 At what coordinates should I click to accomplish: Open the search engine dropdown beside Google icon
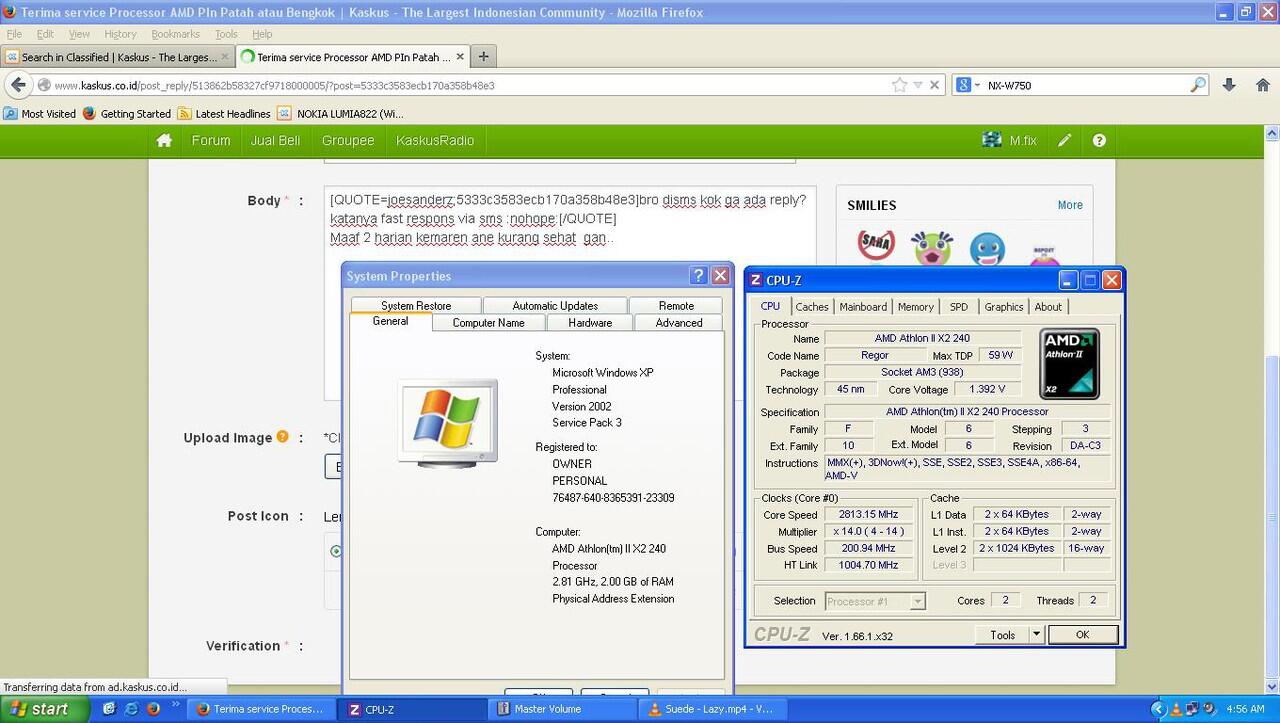pos(976,86)
